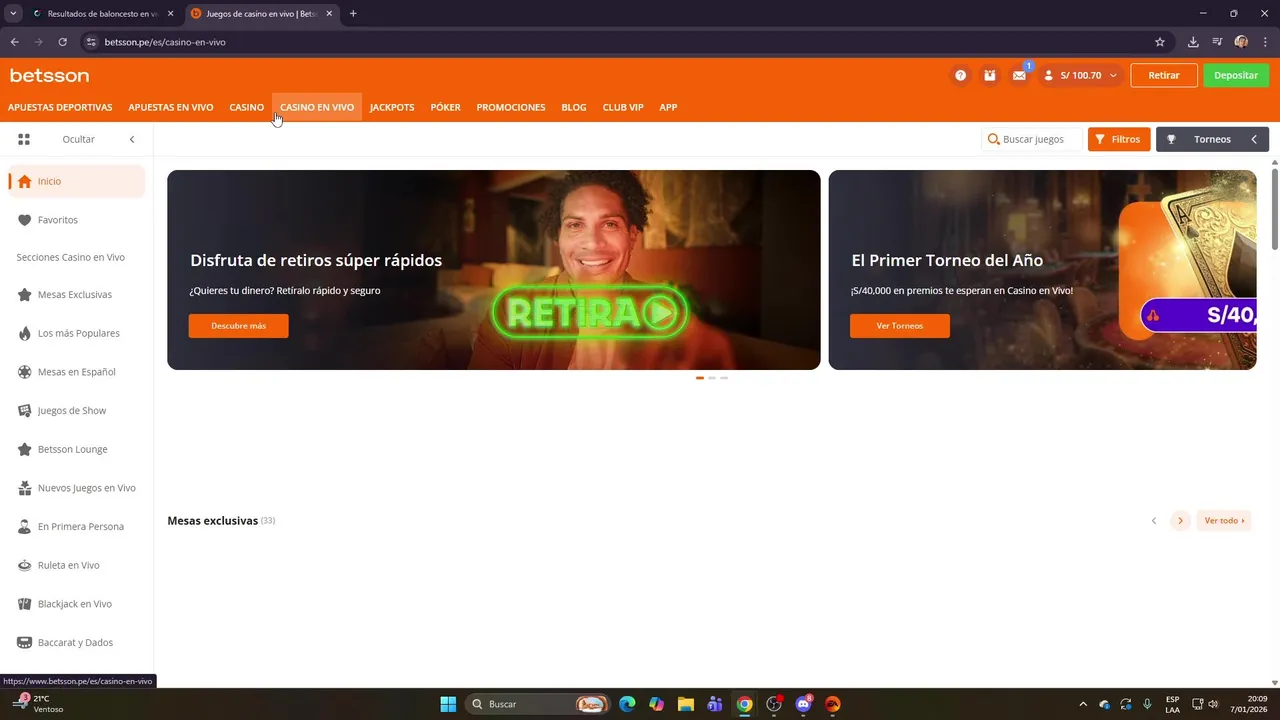
Task: Click Ver todo for Mesas exclusivas
Action: click(x=1224, y=521)
